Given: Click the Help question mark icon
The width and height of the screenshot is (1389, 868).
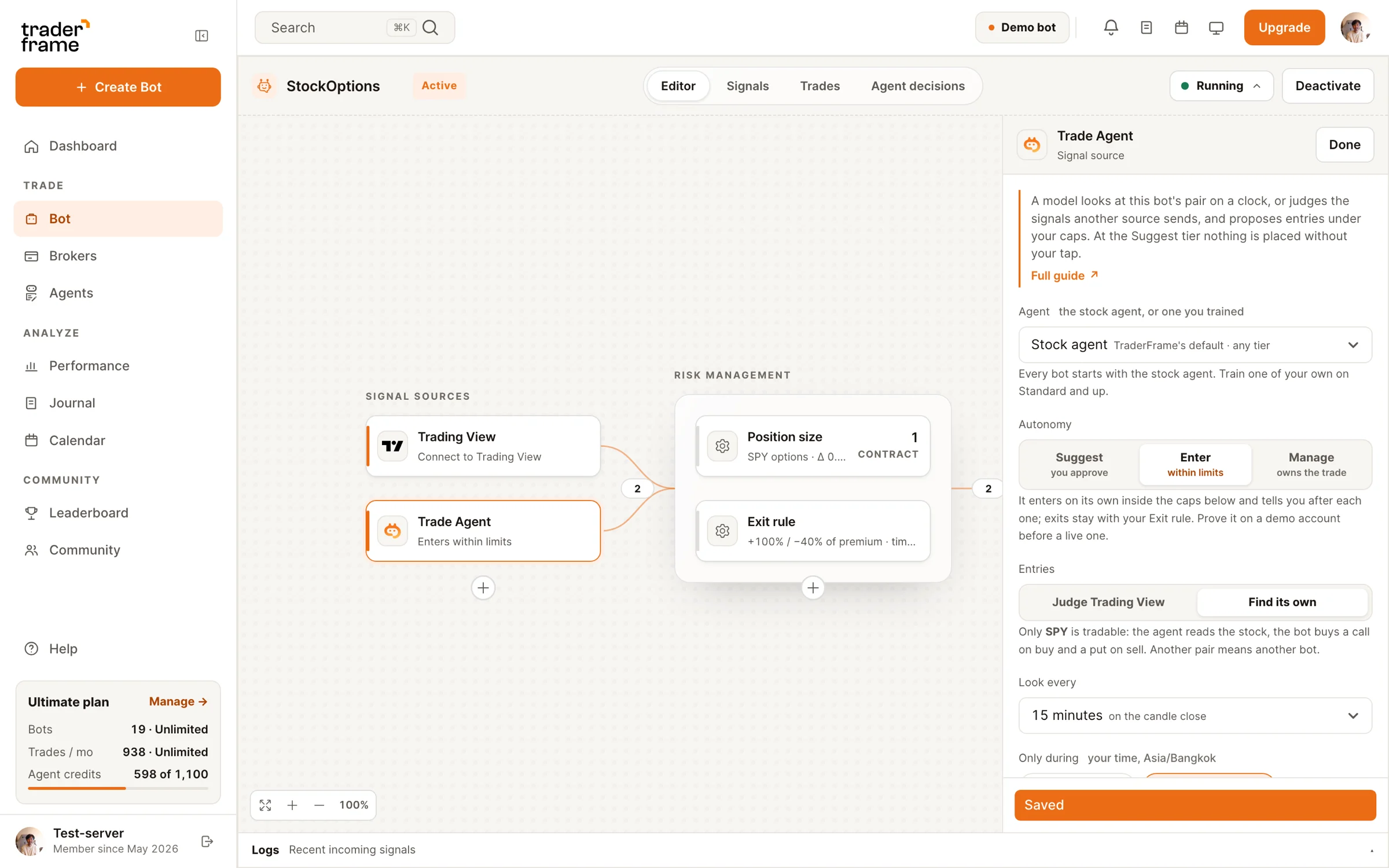Looking at the screenshot, I should point(31,649).
